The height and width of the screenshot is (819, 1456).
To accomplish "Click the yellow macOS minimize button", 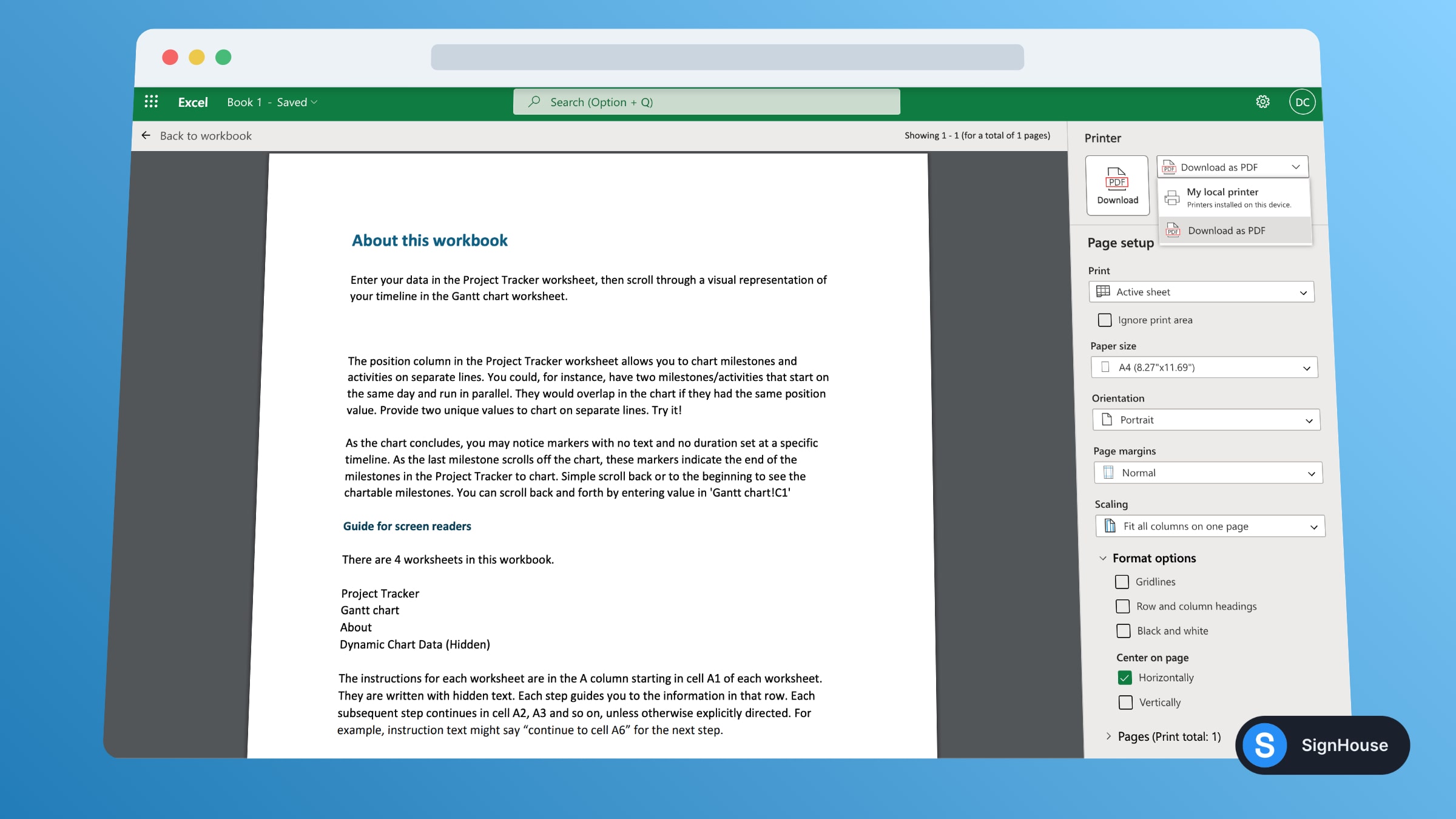I will coord(197,57).
